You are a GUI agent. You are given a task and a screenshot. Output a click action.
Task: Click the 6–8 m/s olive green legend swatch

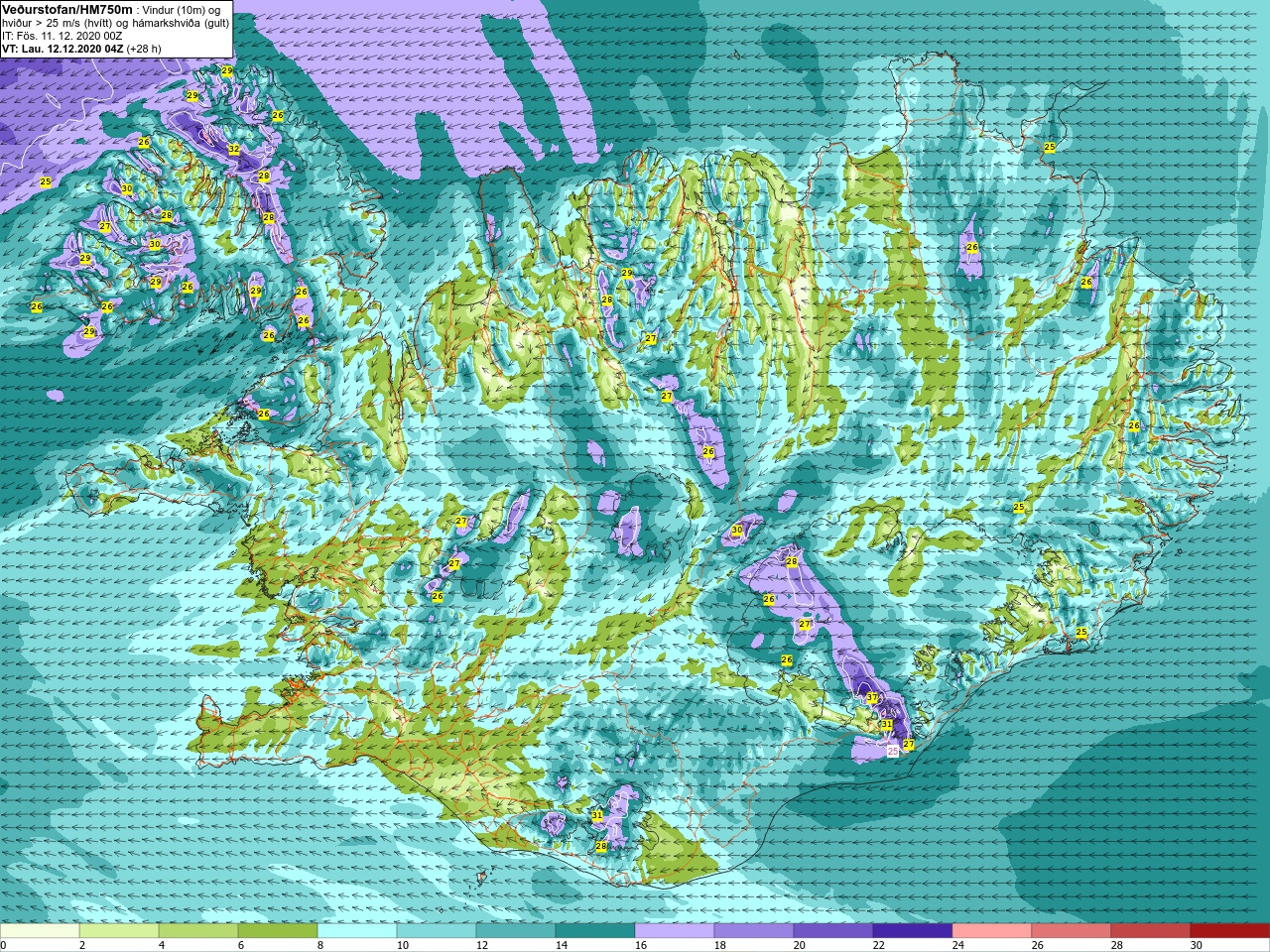pos(278,931)
